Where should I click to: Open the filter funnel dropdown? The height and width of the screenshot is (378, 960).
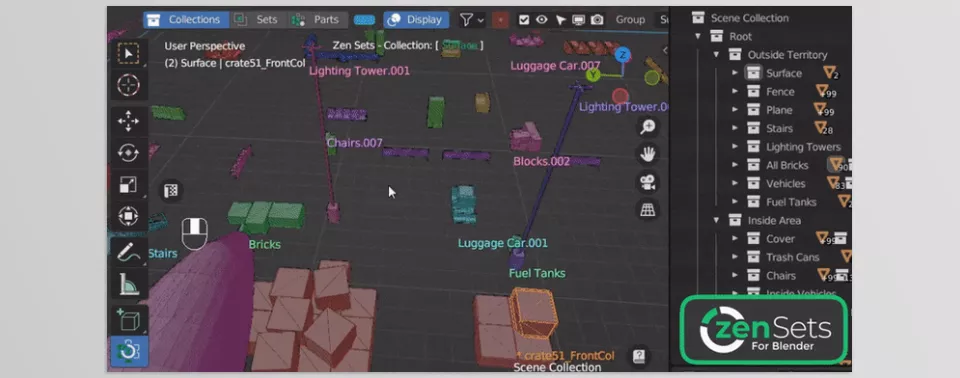tap(471, 20)
